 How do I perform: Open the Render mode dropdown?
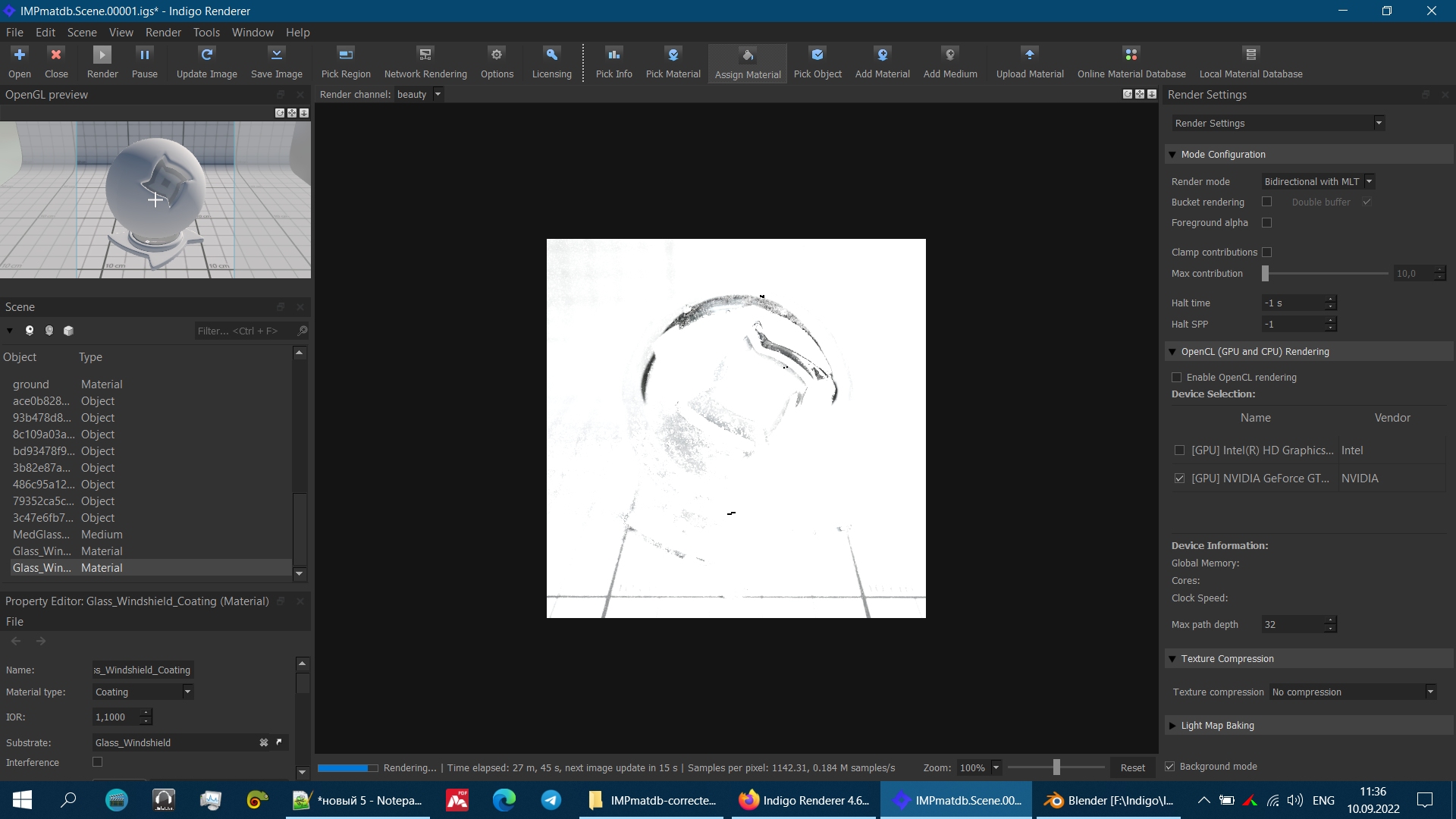[1318, 181]
